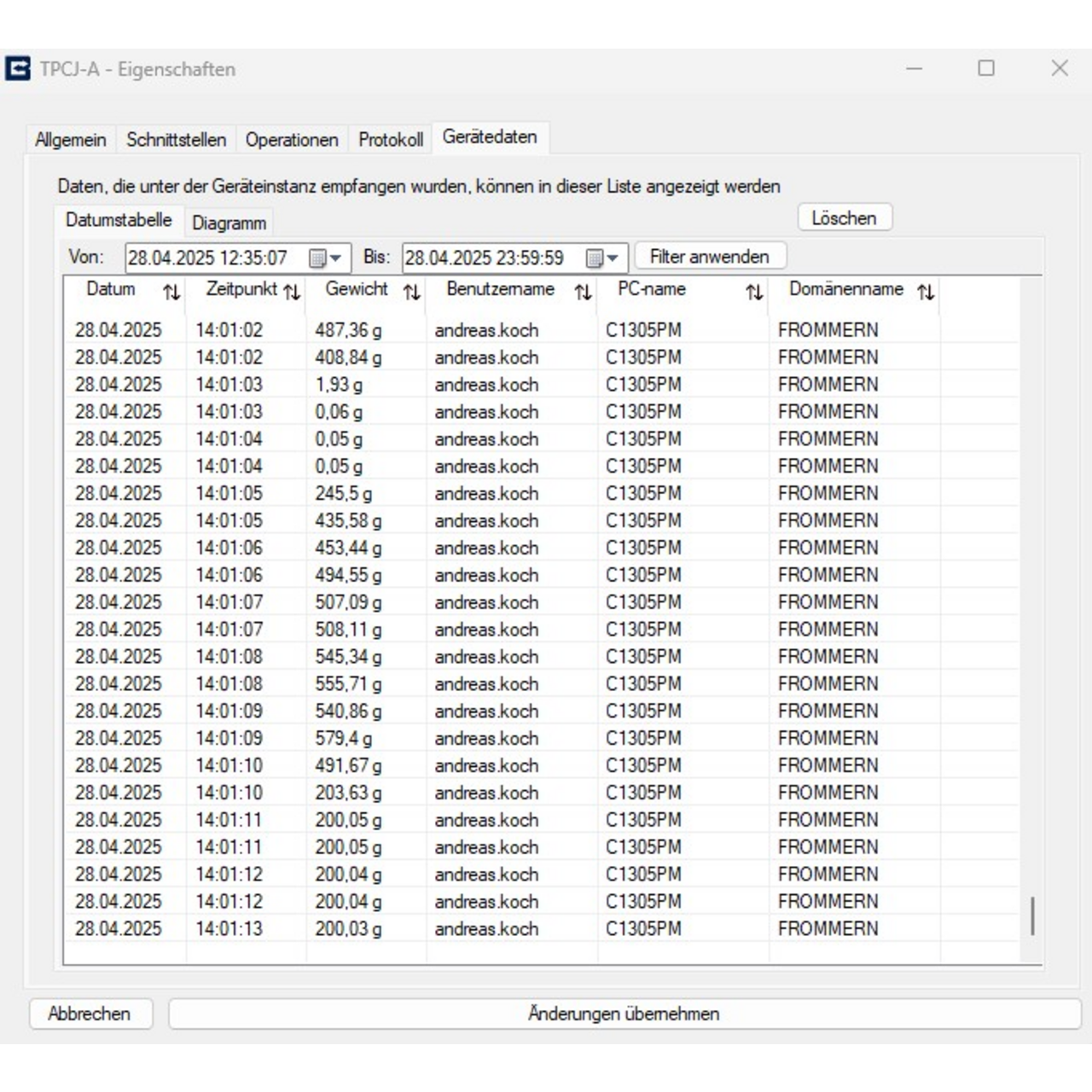
Task: Switch to the Protokoll tab
Action: click(x=391, y=139)
